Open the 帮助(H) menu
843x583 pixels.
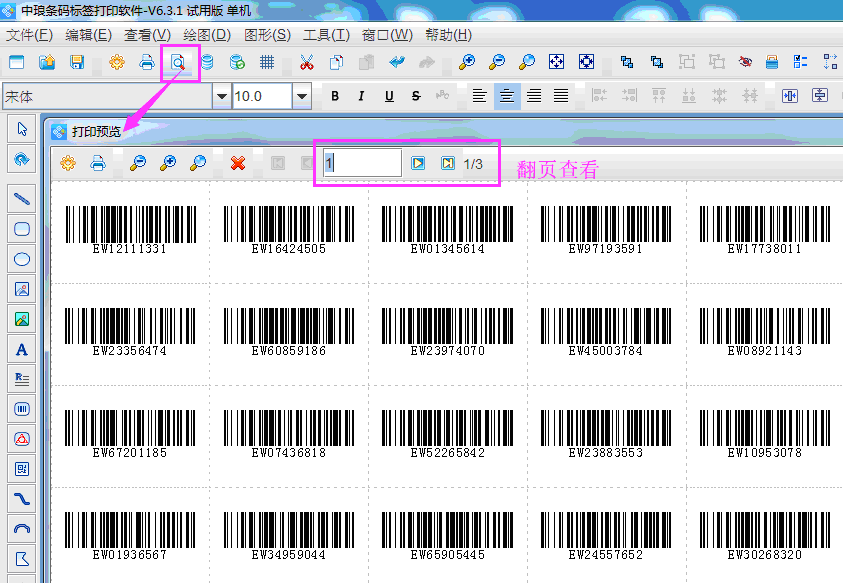(x=448, y=35)
